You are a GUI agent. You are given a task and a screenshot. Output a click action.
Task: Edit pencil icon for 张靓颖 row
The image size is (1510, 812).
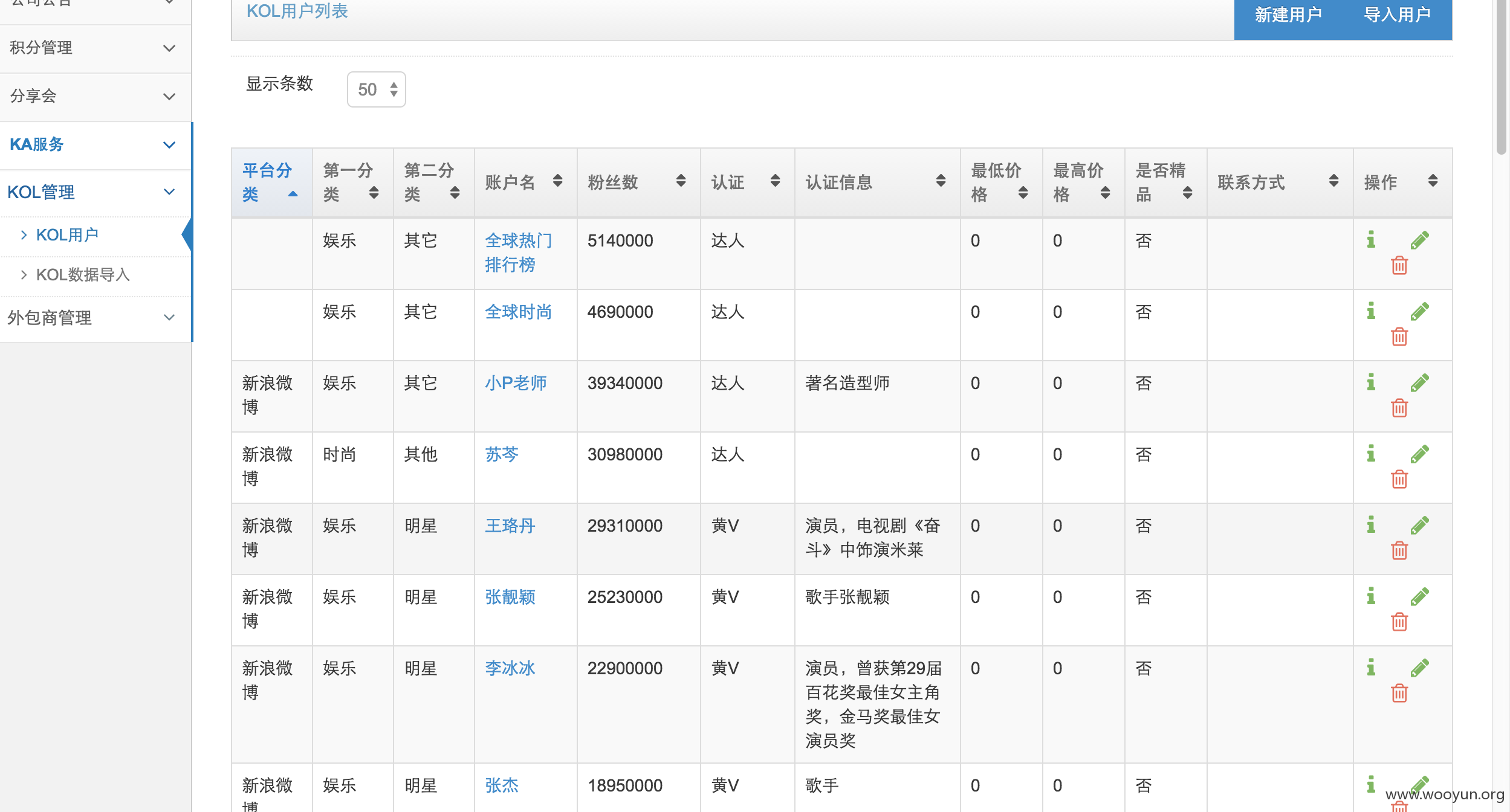1419,596
